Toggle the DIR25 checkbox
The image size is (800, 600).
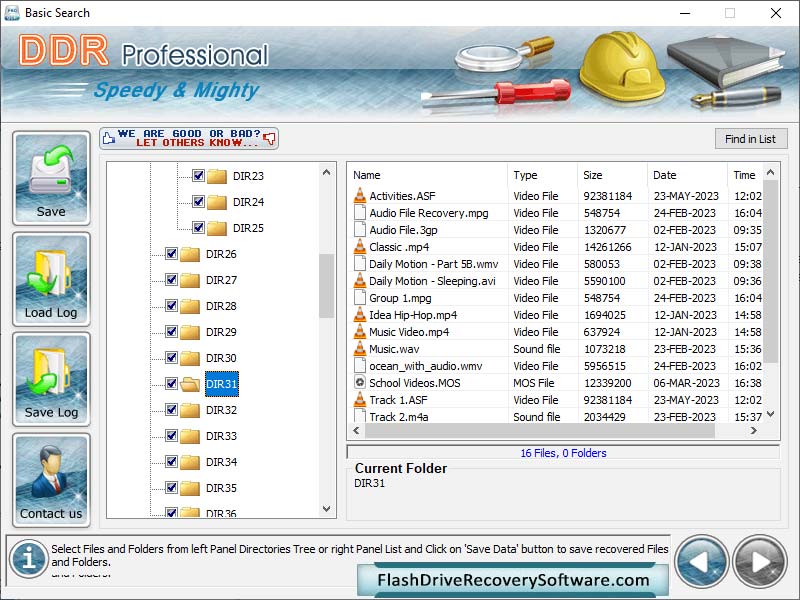(x=198, y=228)
